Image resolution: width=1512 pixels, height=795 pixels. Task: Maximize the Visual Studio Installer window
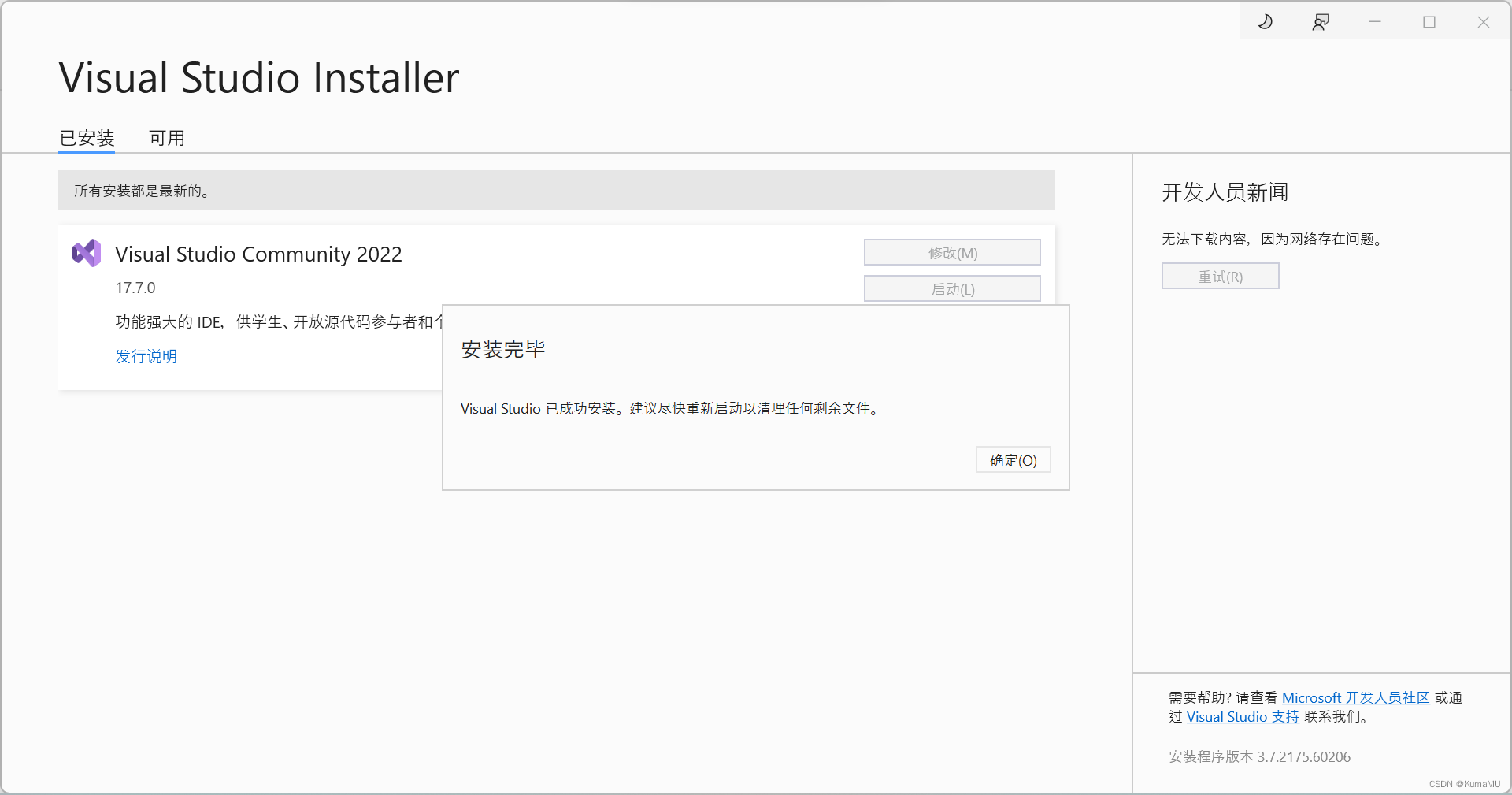click(1429, 22)
